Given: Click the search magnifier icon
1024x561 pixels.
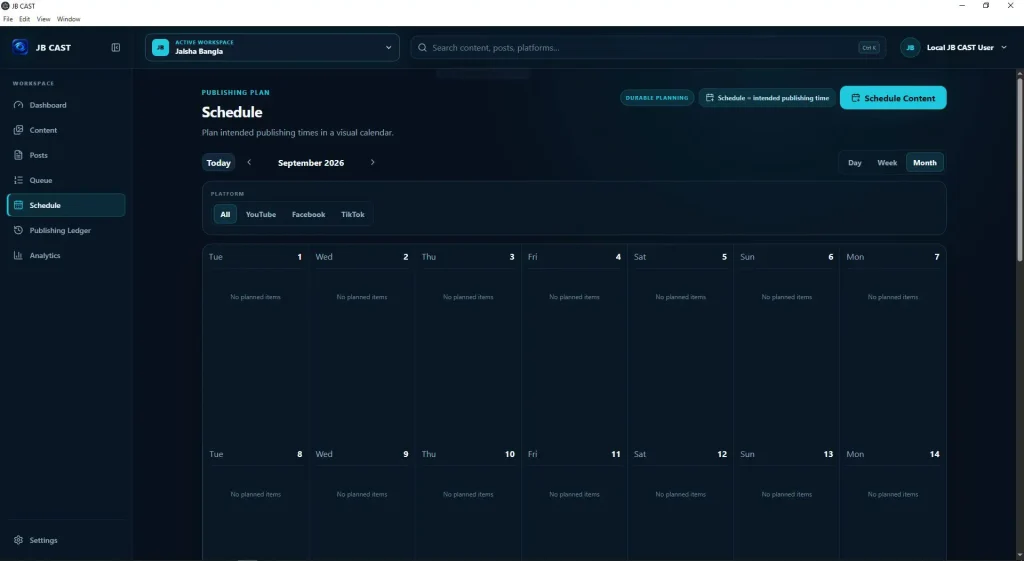Looking at the screenshot, I should (x=423, y=48).
